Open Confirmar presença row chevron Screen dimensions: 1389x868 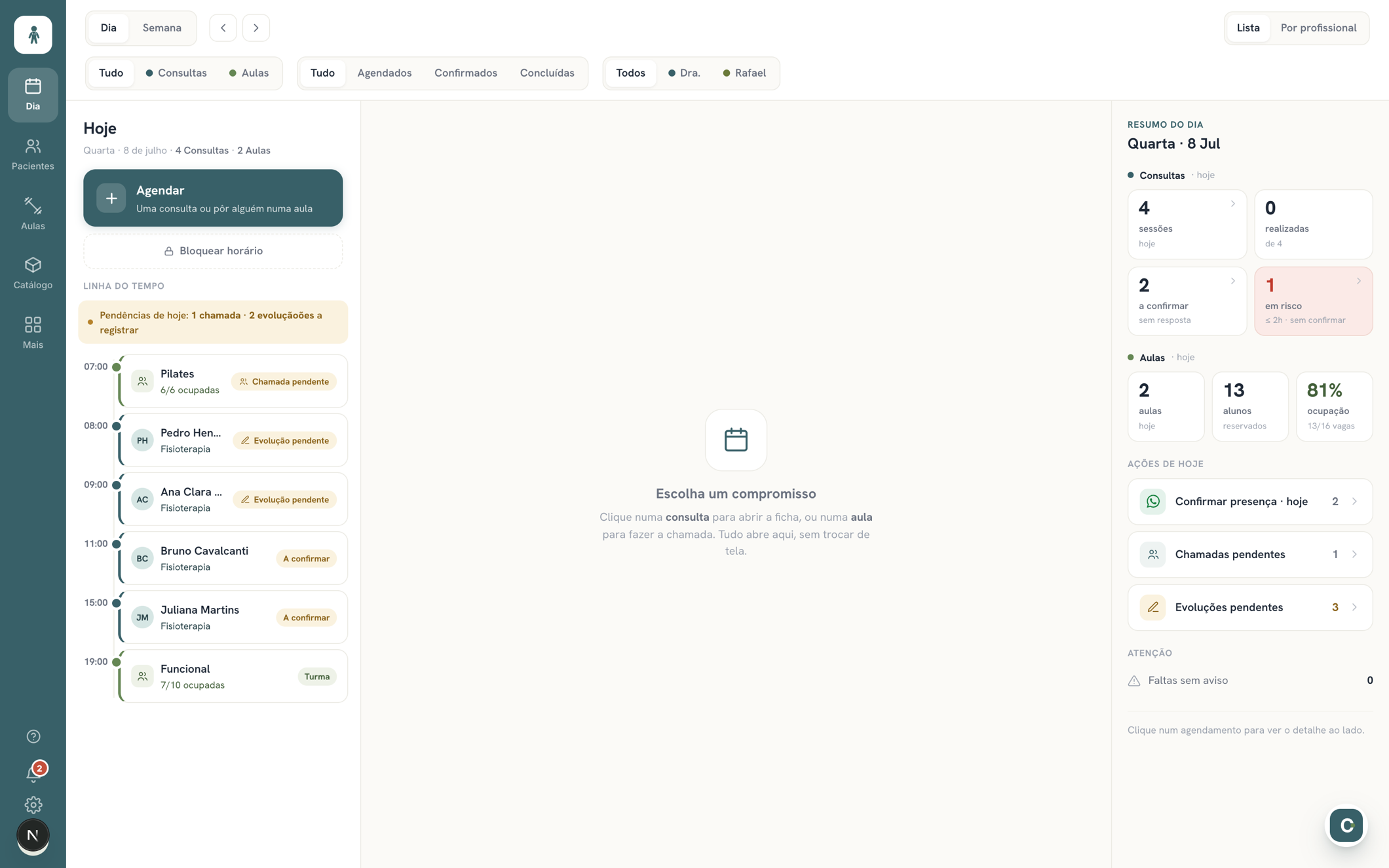1354,502
